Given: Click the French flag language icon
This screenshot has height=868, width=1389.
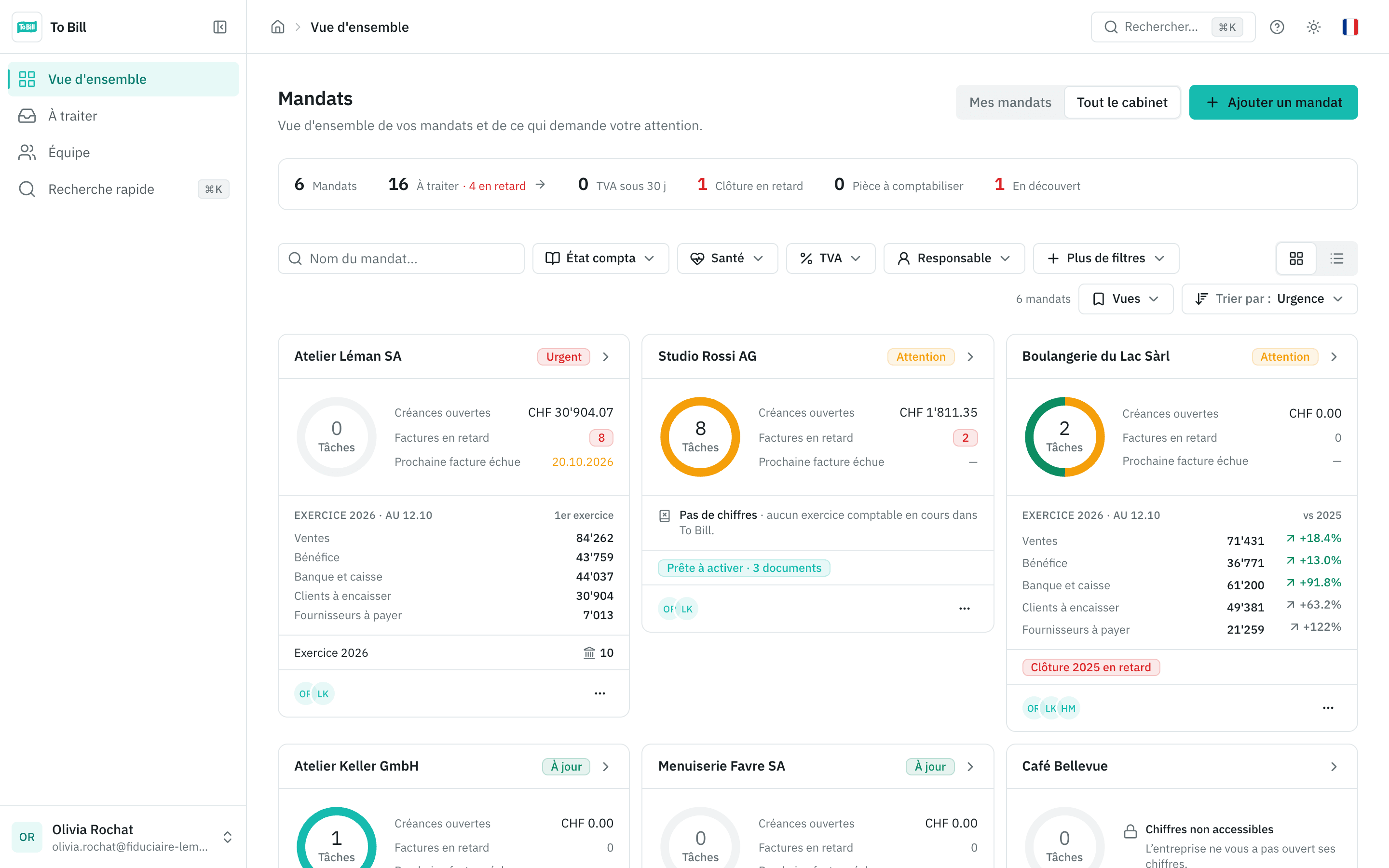Looking at the screenshot, I should pyautogui.click(x=1350, y=27).
